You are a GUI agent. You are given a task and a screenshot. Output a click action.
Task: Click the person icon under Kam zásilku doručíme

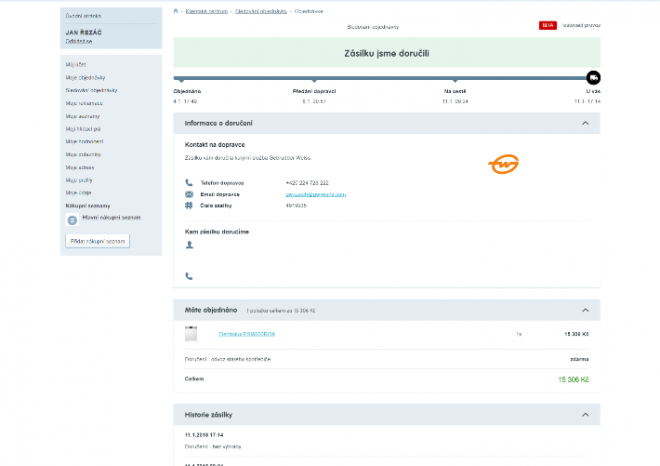coord(189,244)
